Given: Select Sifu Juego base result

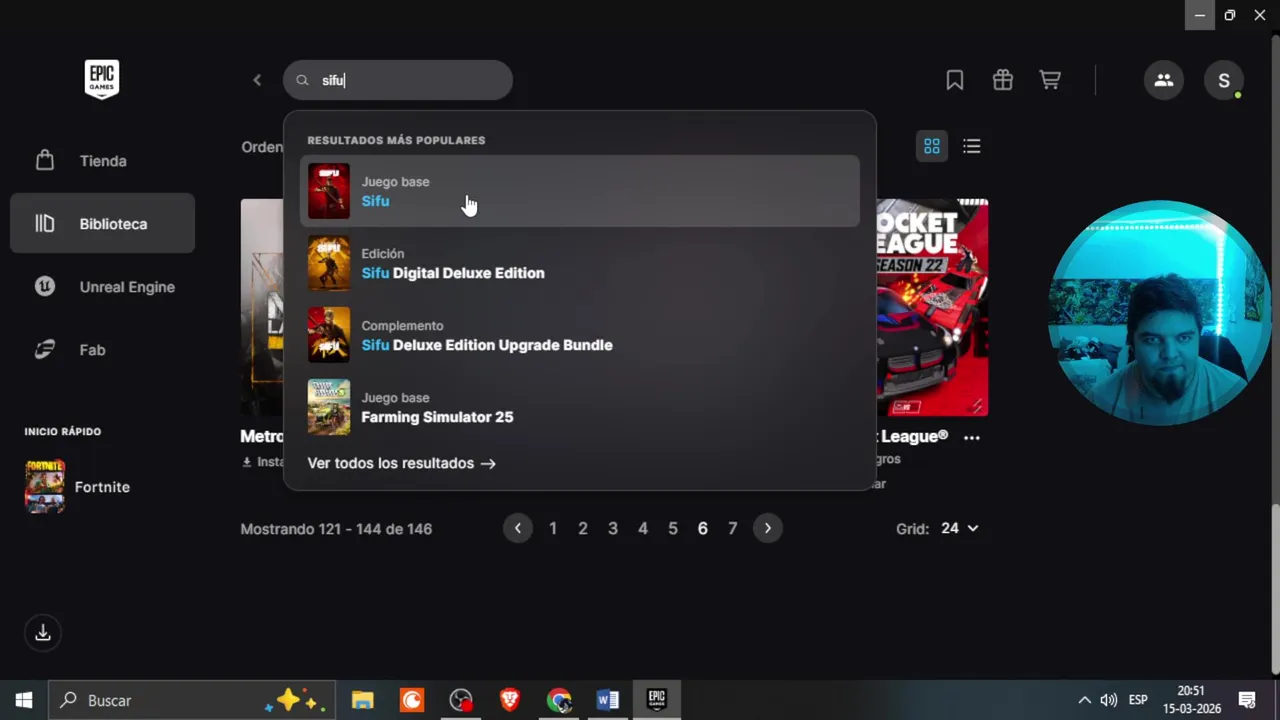Looking at the screenshot, I should coord(580,191).
